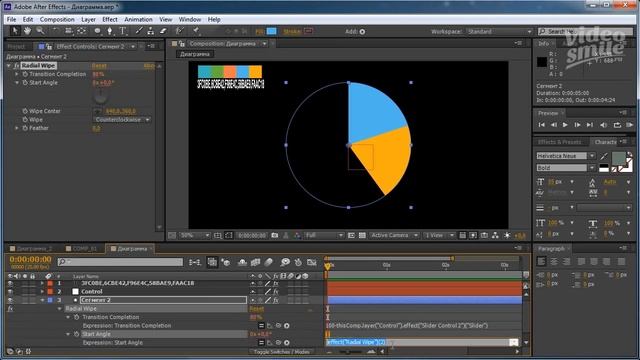This screenshot has width=640, height=360.
Task: Toggle hide shy layers button
Action: 242,262
